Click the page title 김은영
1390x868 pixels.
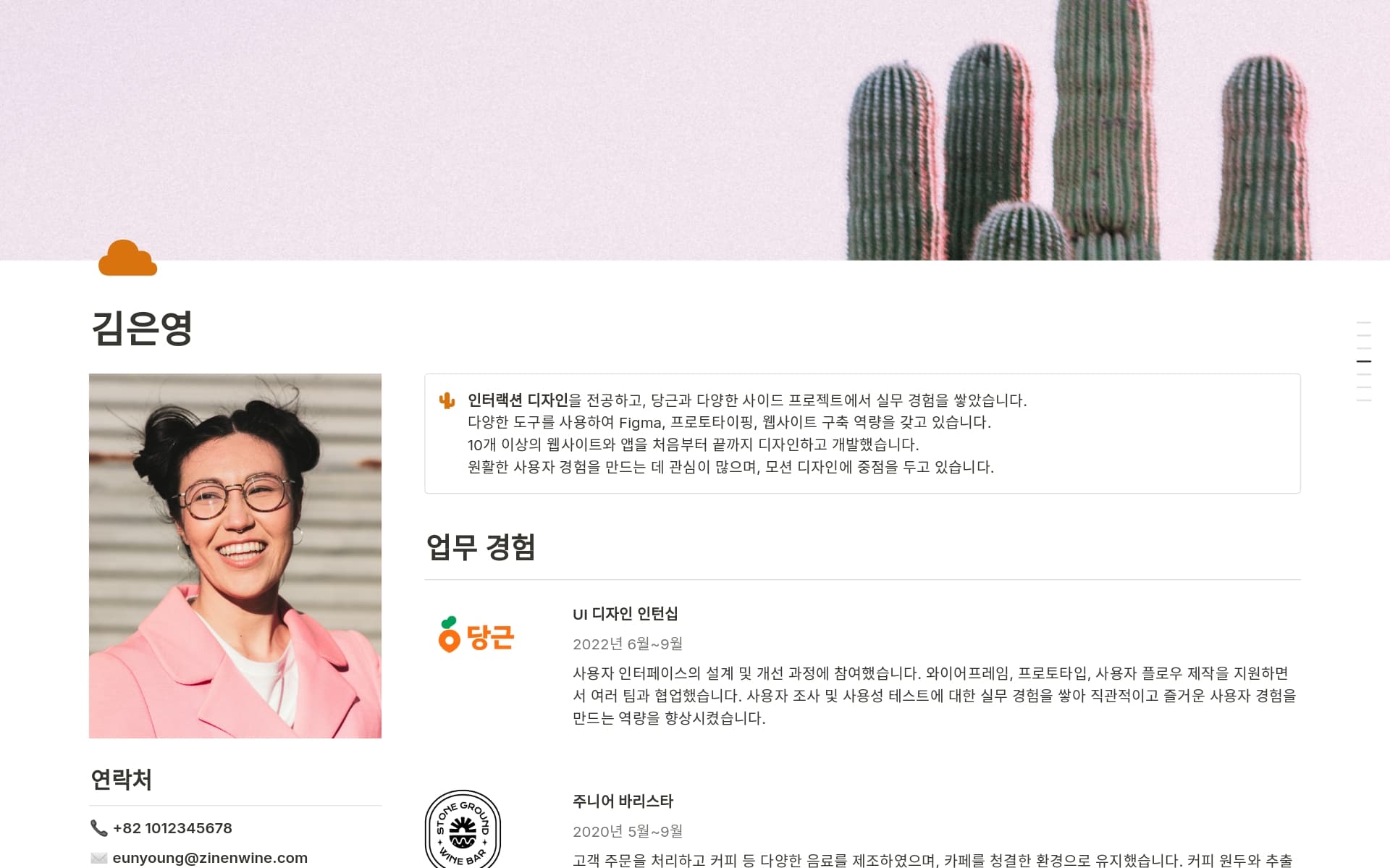142,328
